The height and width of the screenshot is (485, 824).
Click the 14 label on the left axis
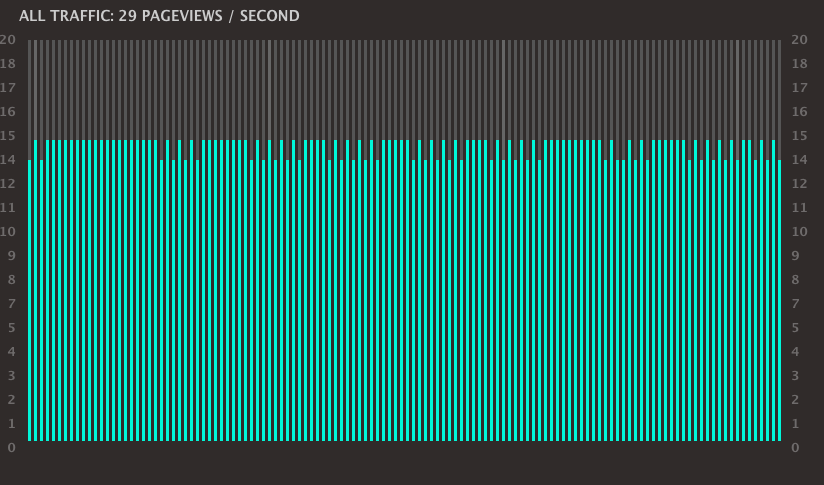8,160
